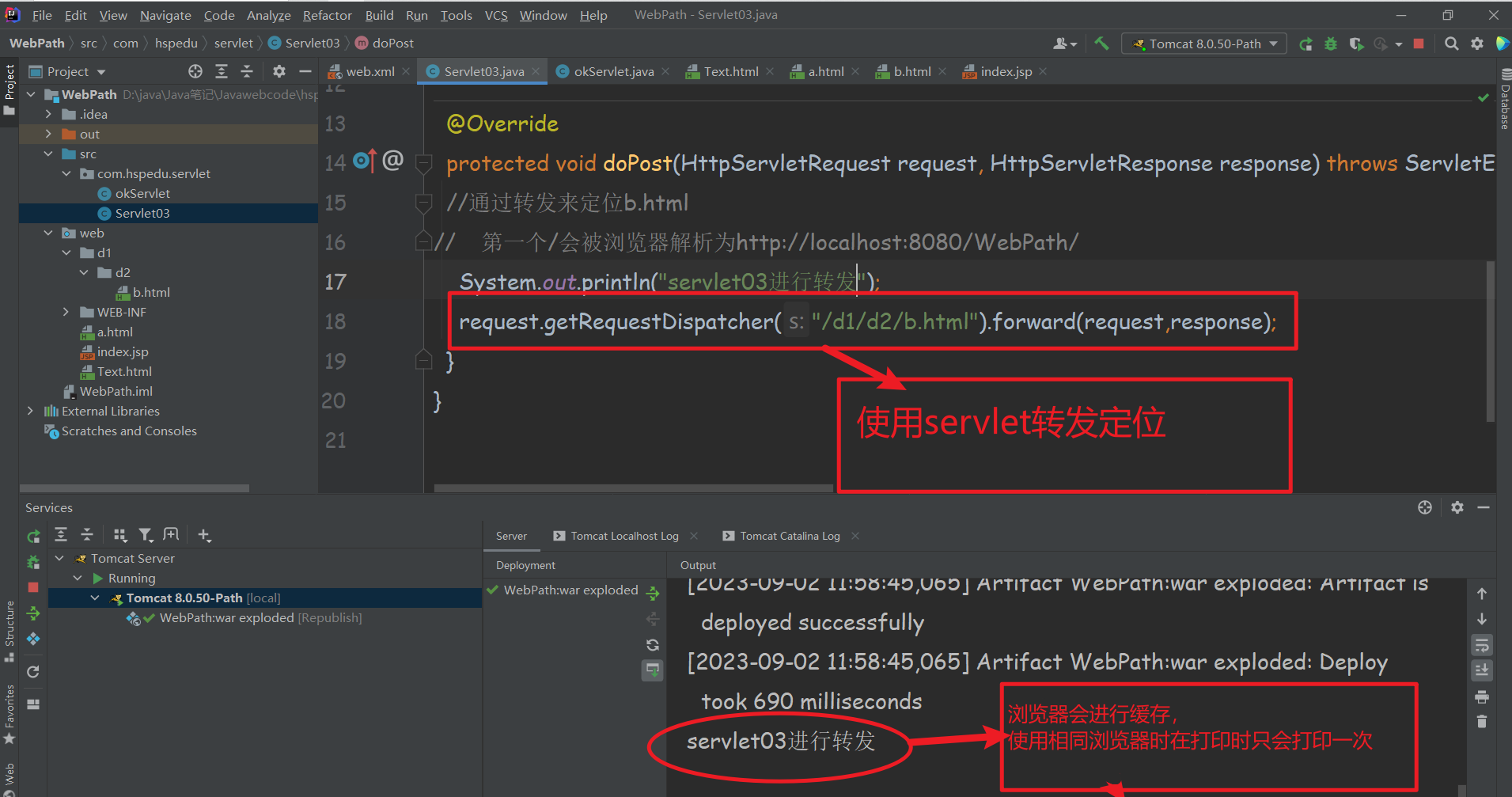
Task: Open Group By options in Services toolbar
Action: click(x=120, y=535)
